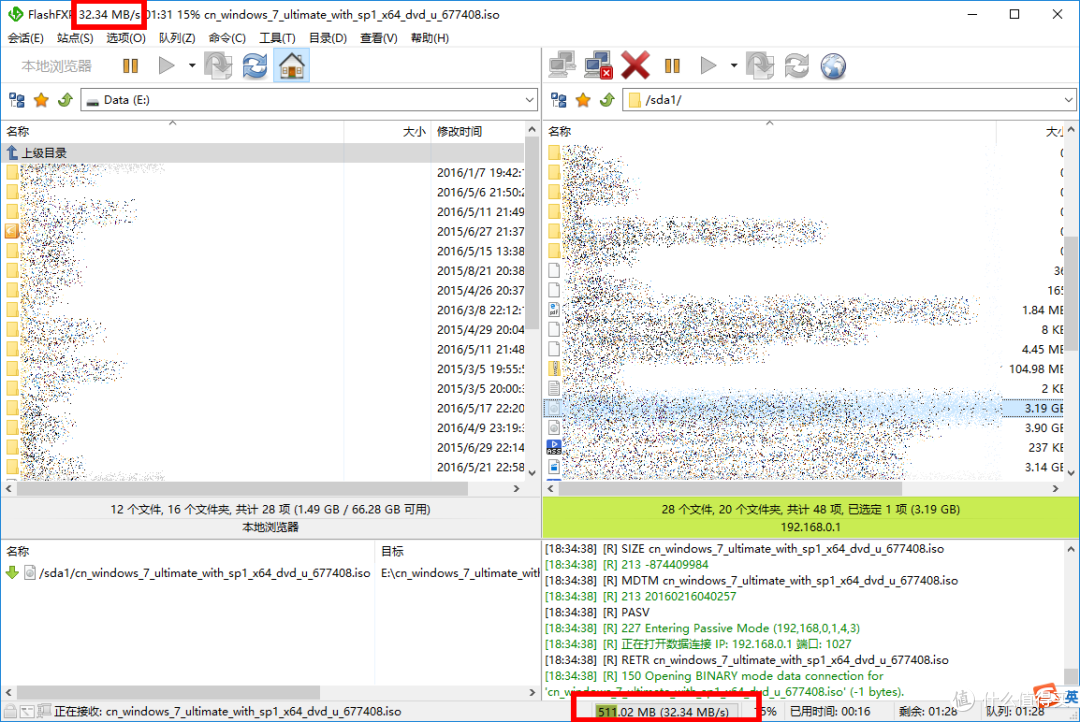
Task: Select the 上级目录 parent directory row
Action: (263, 153)
